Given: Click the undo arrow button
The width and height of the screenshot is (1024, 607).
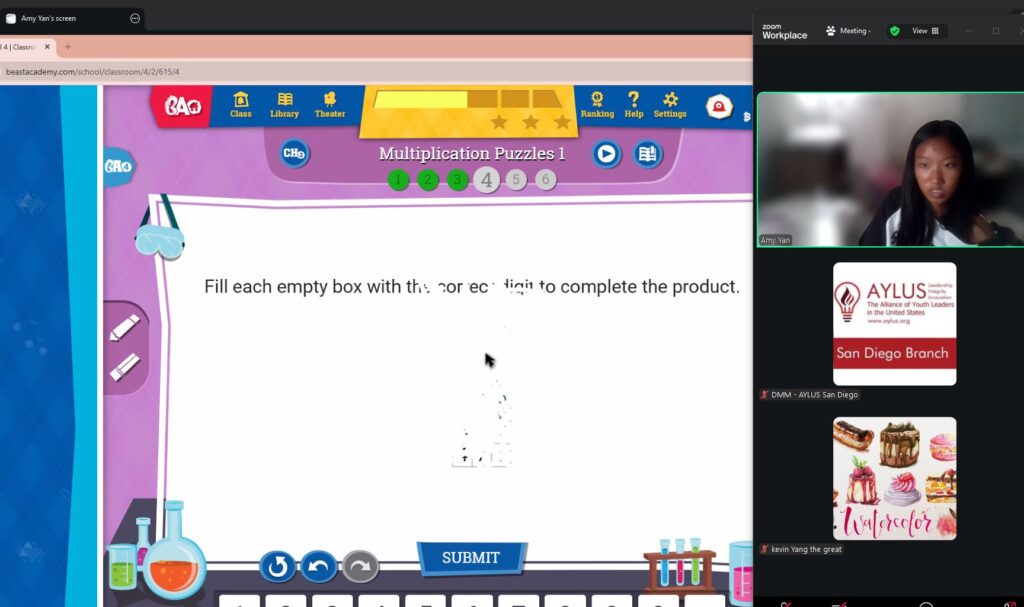Looking at the screenshot, I should point(319,566).
